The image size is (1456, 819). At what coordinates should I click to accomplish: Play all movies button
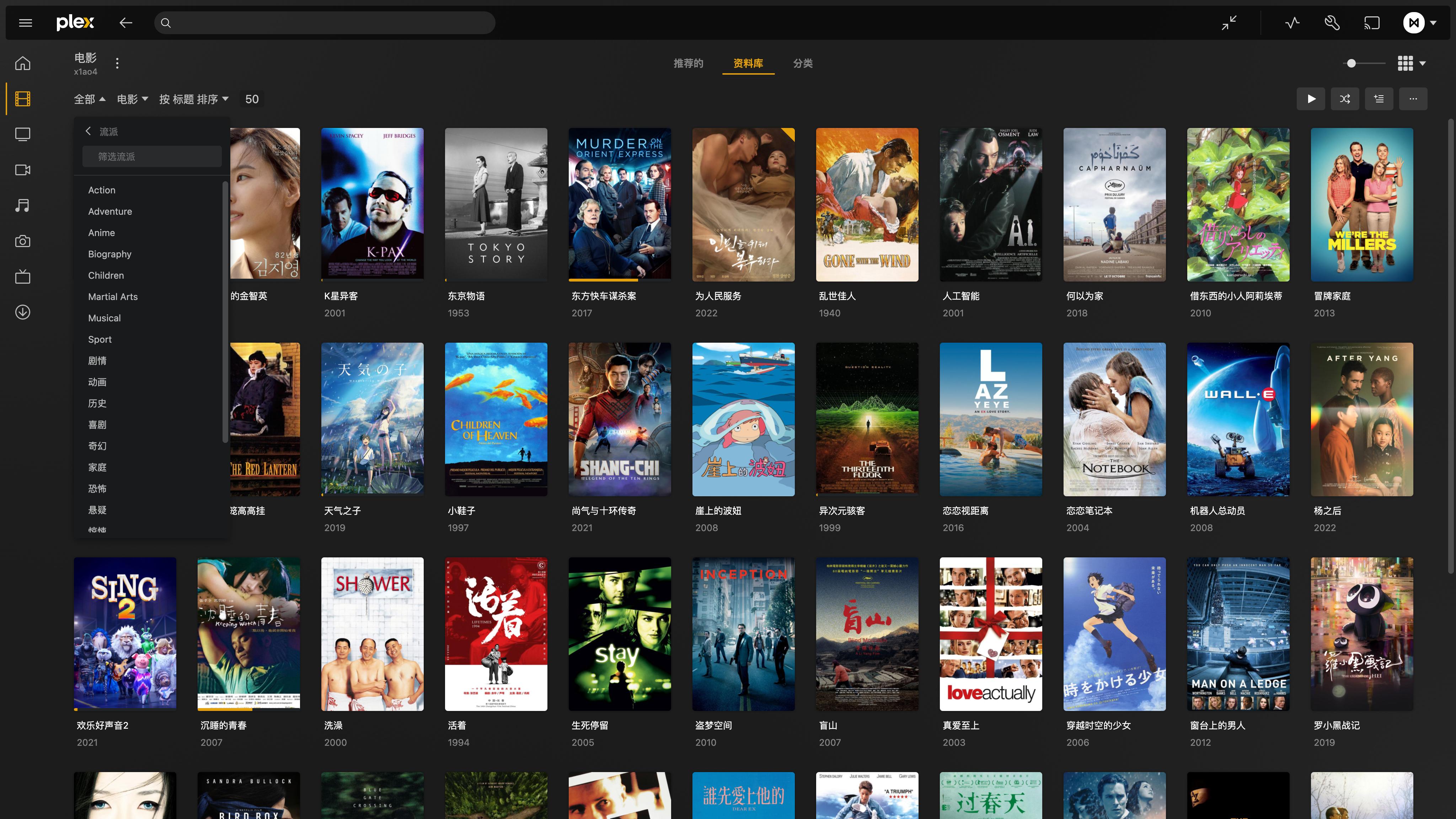(x=1311, y=99)
